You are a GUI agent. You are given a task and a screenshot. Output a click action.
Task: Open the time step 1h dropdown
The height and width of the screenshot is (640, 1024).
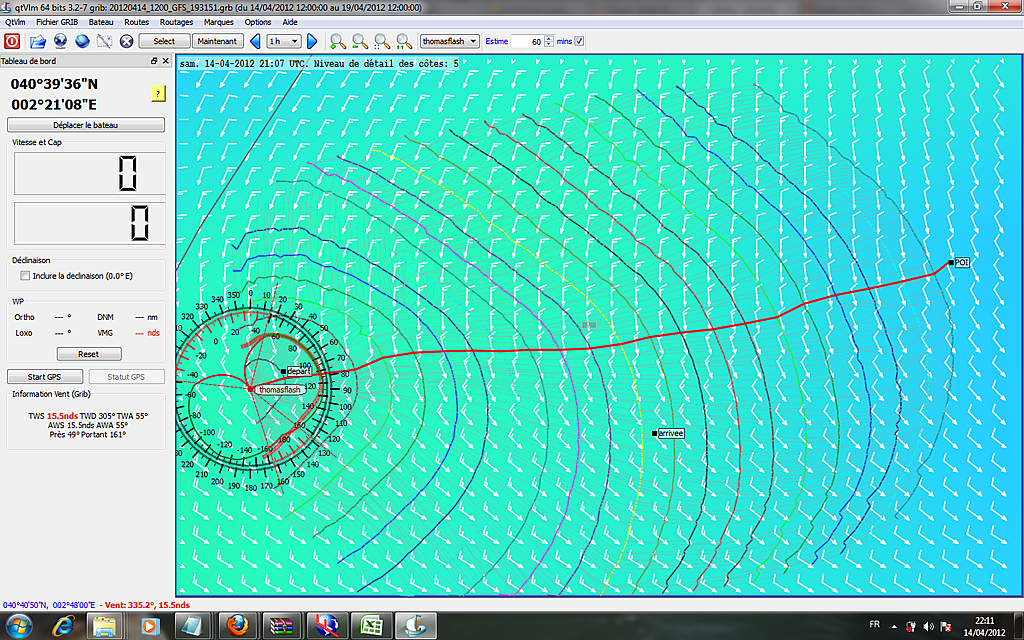tap(283, 41)
